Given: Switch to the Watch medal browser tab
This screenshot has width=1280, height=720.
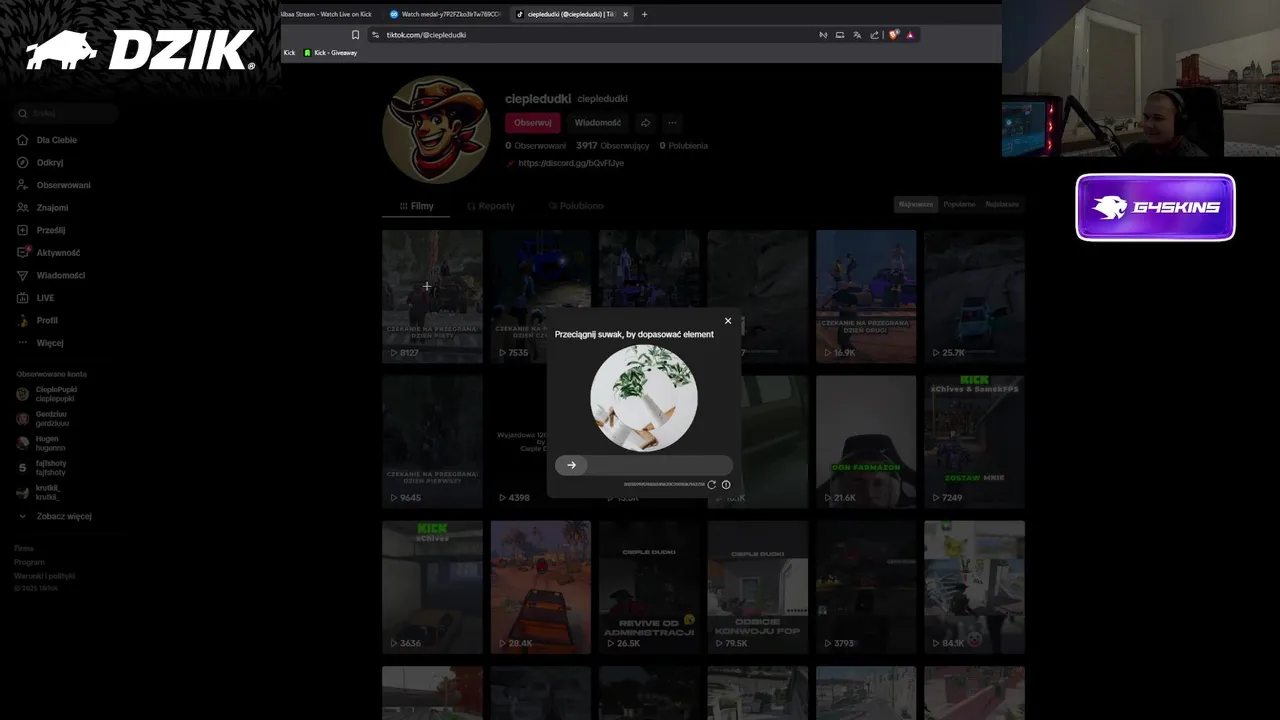Looking at the screenshot, I should [445, 14].
